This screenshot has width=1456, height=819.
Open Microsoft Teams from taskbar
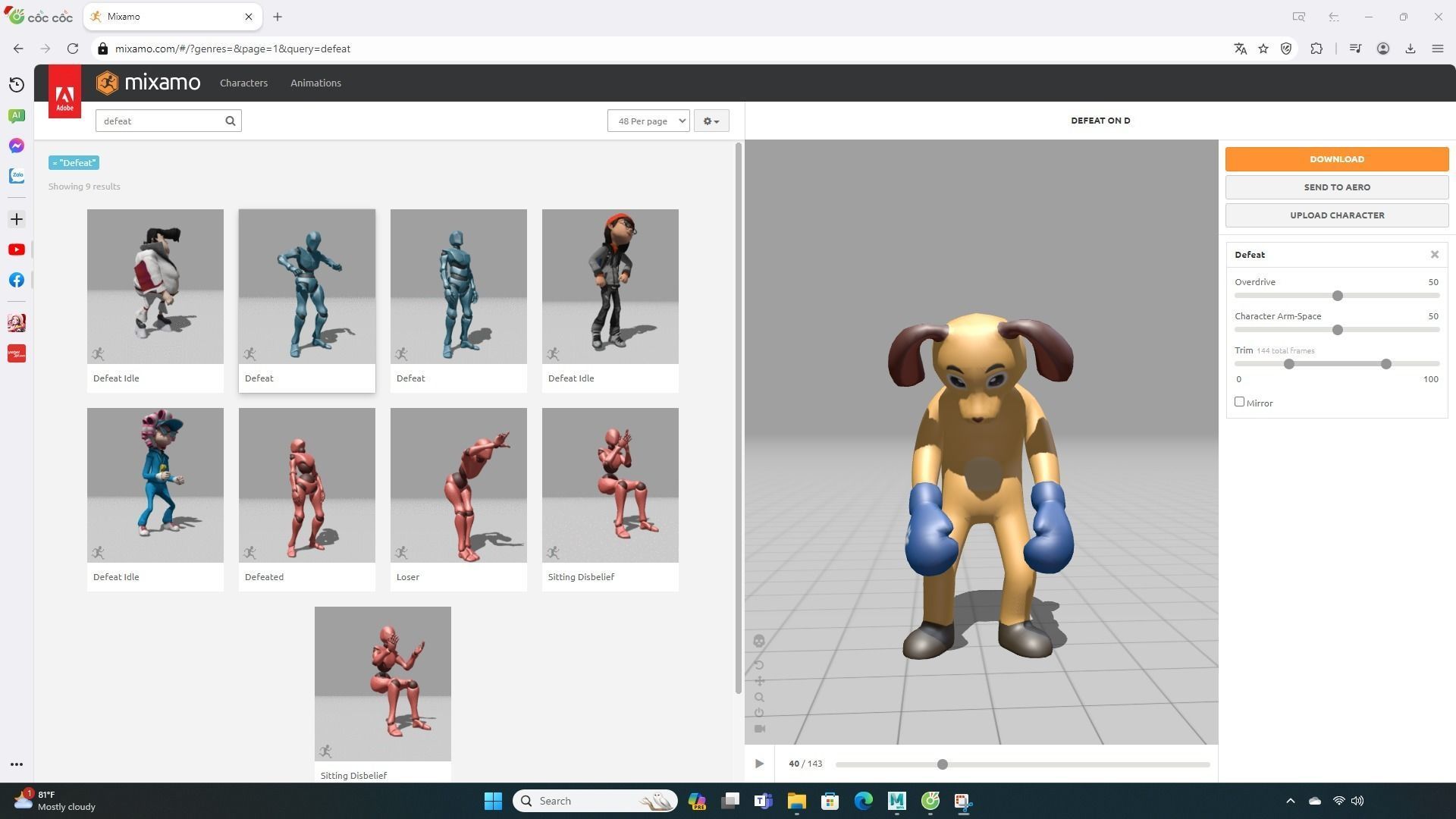tap(763, 801)
